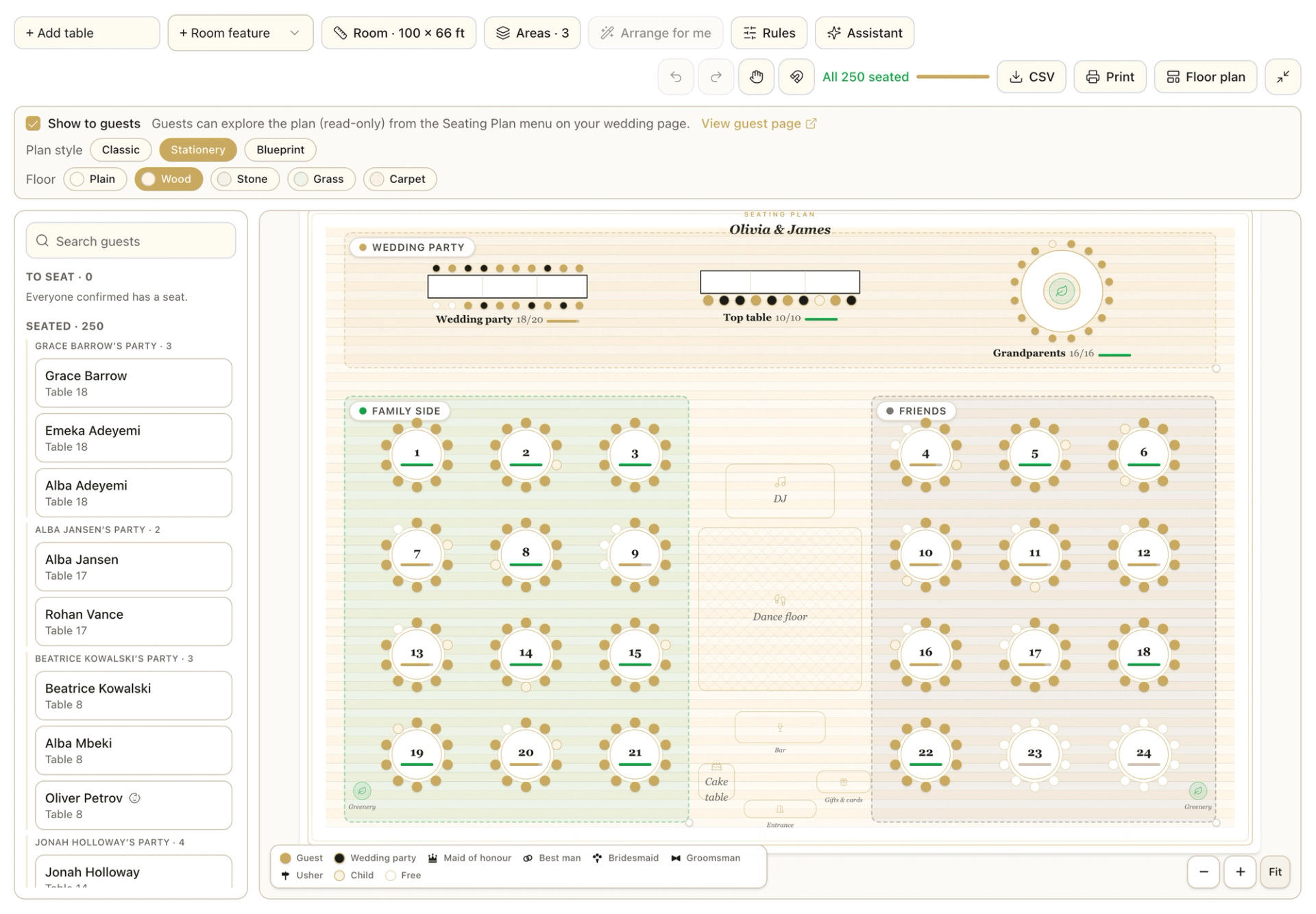1316x914 pixels.
Task: Open View guest page link
Action: 758,123
